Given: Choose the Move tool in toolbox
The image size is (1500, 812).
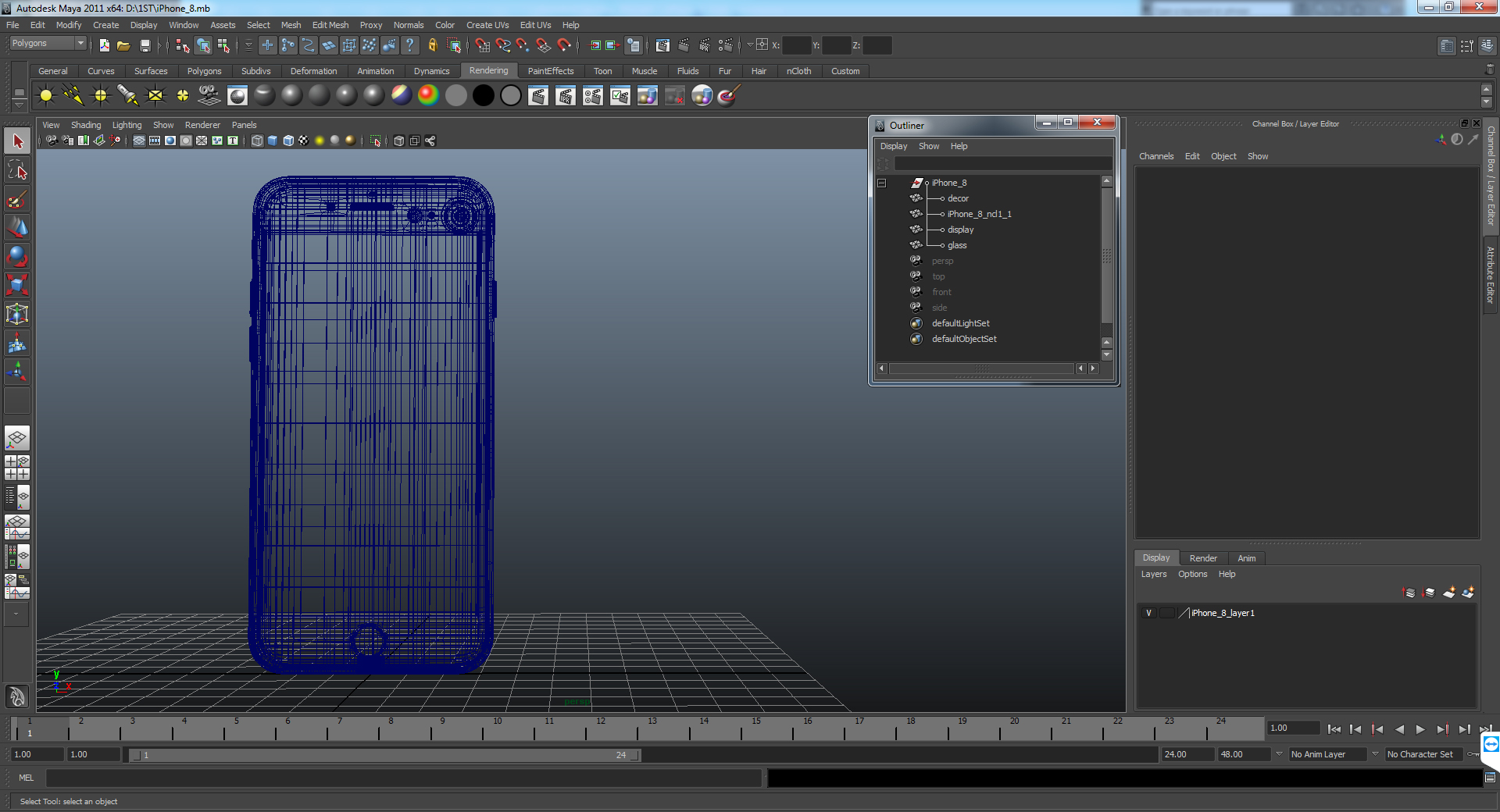Looking at the screenshot, I should 17,227.
